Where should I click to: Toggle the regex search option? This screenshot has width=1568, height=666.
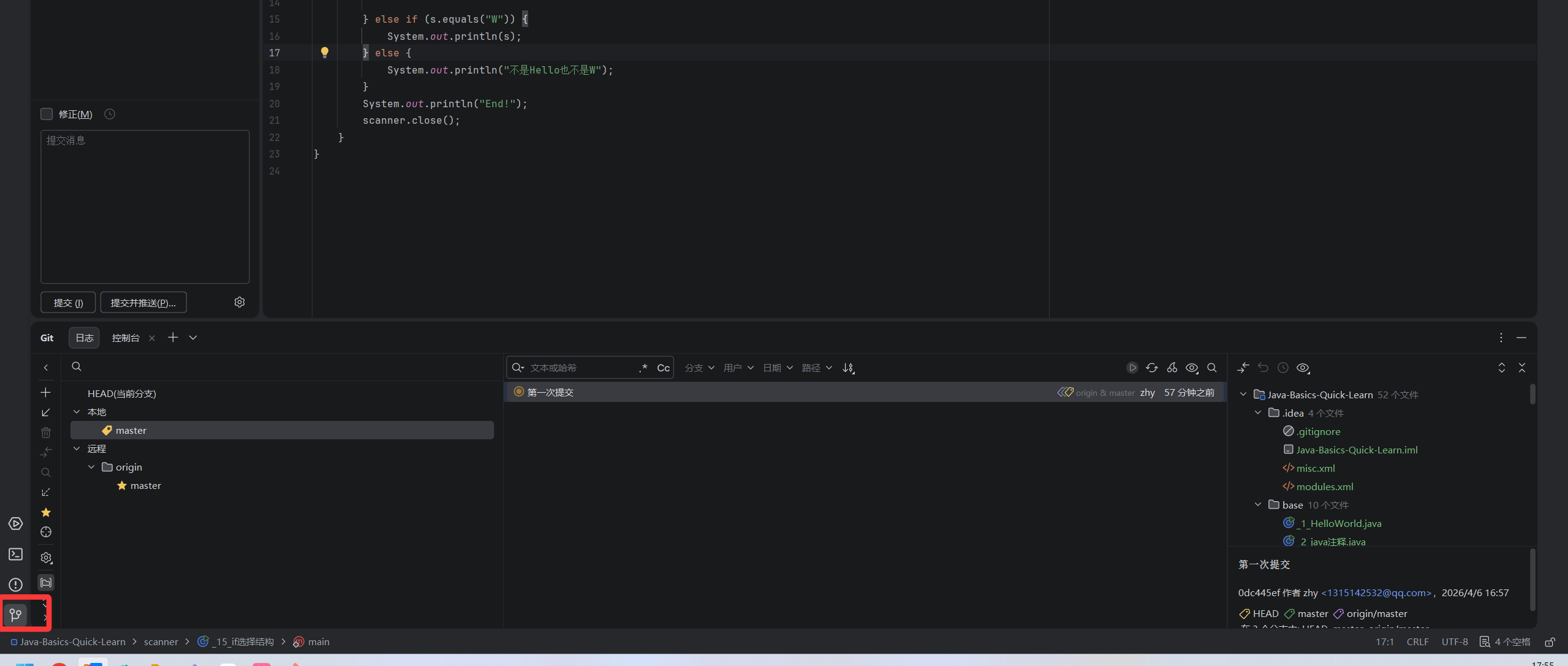643,368
